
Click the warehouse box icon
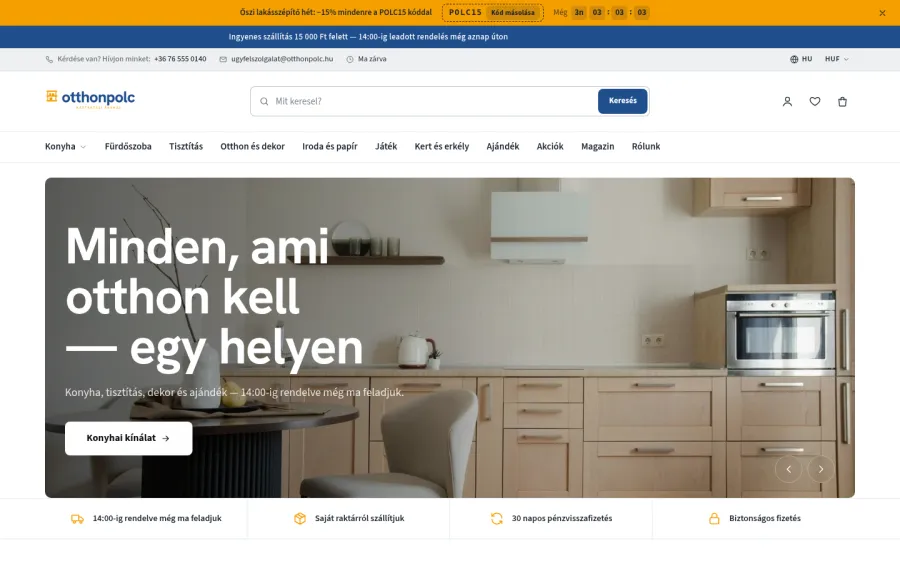[x=300, y=519]
